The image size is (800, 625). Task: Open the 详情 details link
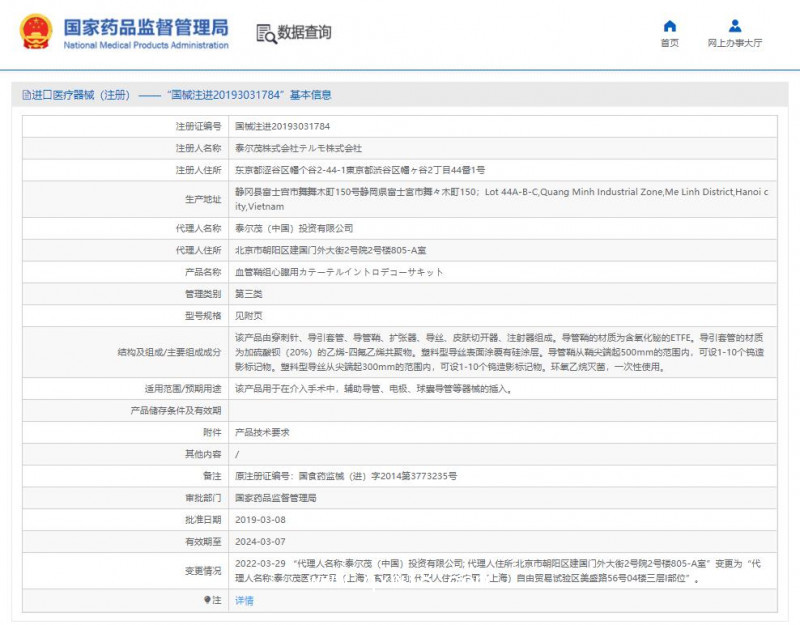(x=244, y=600)
